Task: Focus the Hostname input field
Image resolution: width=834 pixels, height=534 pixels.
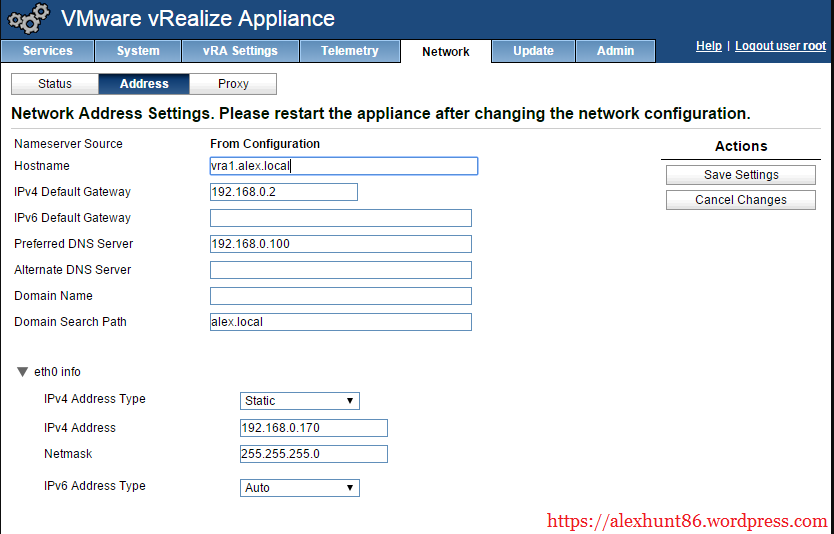Action: tap(343, 166)
